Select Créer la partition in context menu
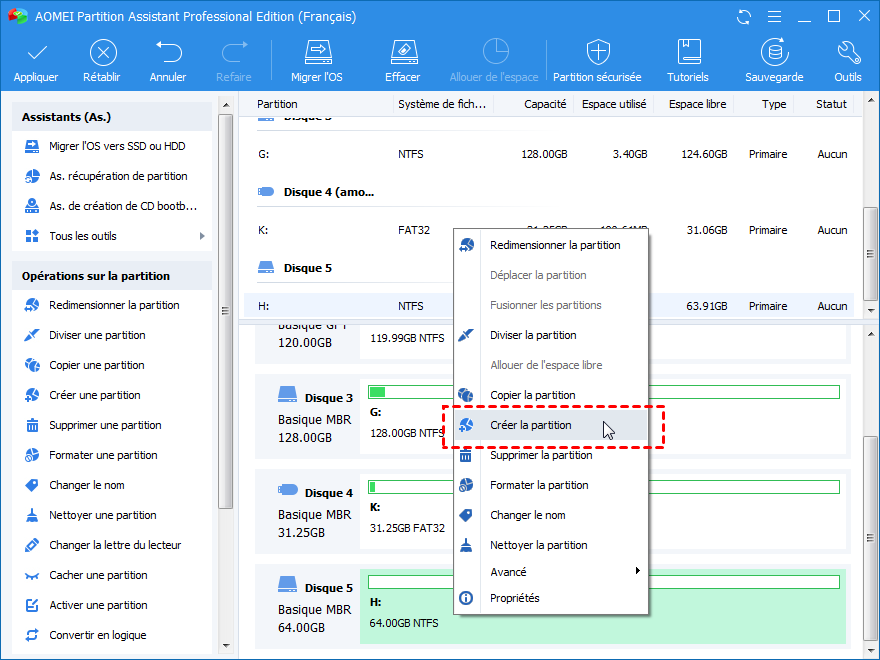The width and height of the screenshot is (880, 660). click(531, 425)
